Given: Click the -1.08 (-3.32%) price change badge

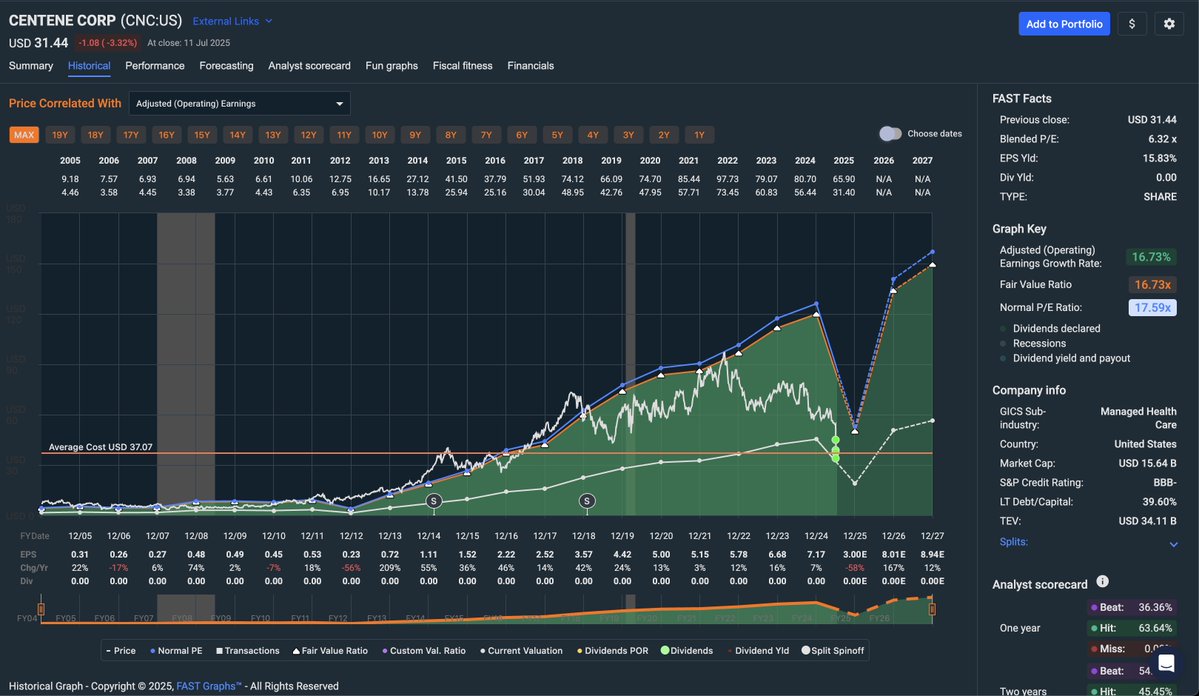Looking at the screenshot, I should pyautogui.click(x=108, y=43).
